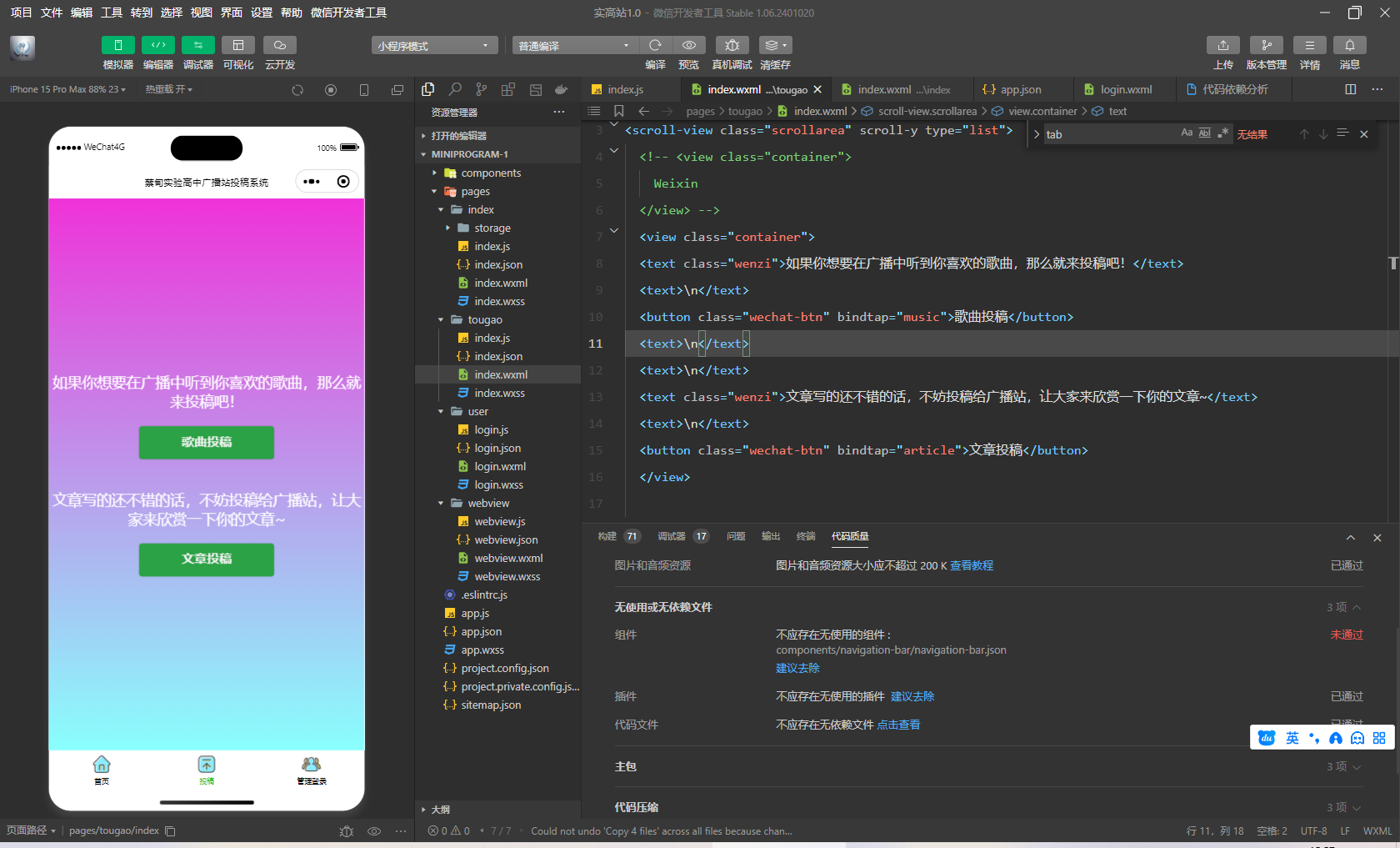This screenshot has height=848, width=1400.
Task: Click the 查看教程 link
Action: click(x=972, y=565)
